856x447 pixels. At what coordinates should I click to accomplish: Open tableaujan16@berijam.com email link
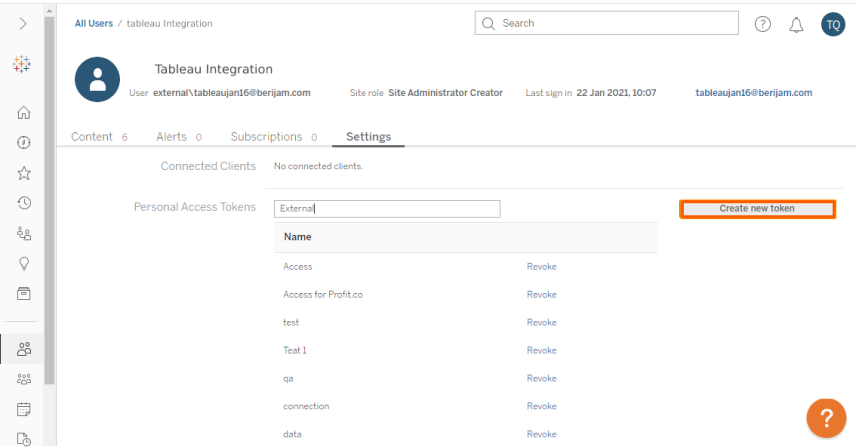(753, 93)
